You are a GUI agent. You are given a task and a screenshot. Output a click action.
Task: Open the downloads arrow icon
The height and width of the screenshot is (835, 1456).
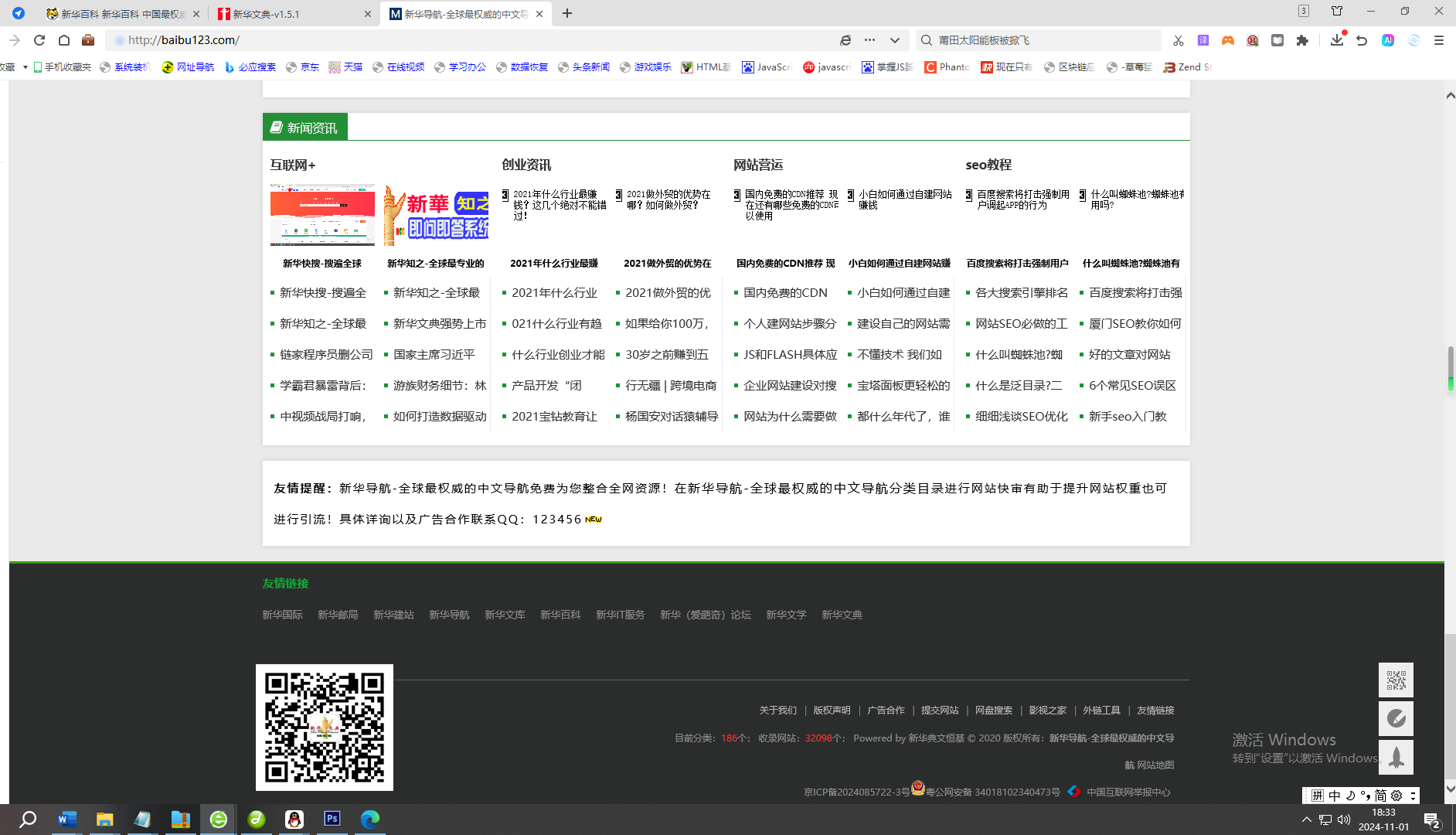tap(1337, 40)
